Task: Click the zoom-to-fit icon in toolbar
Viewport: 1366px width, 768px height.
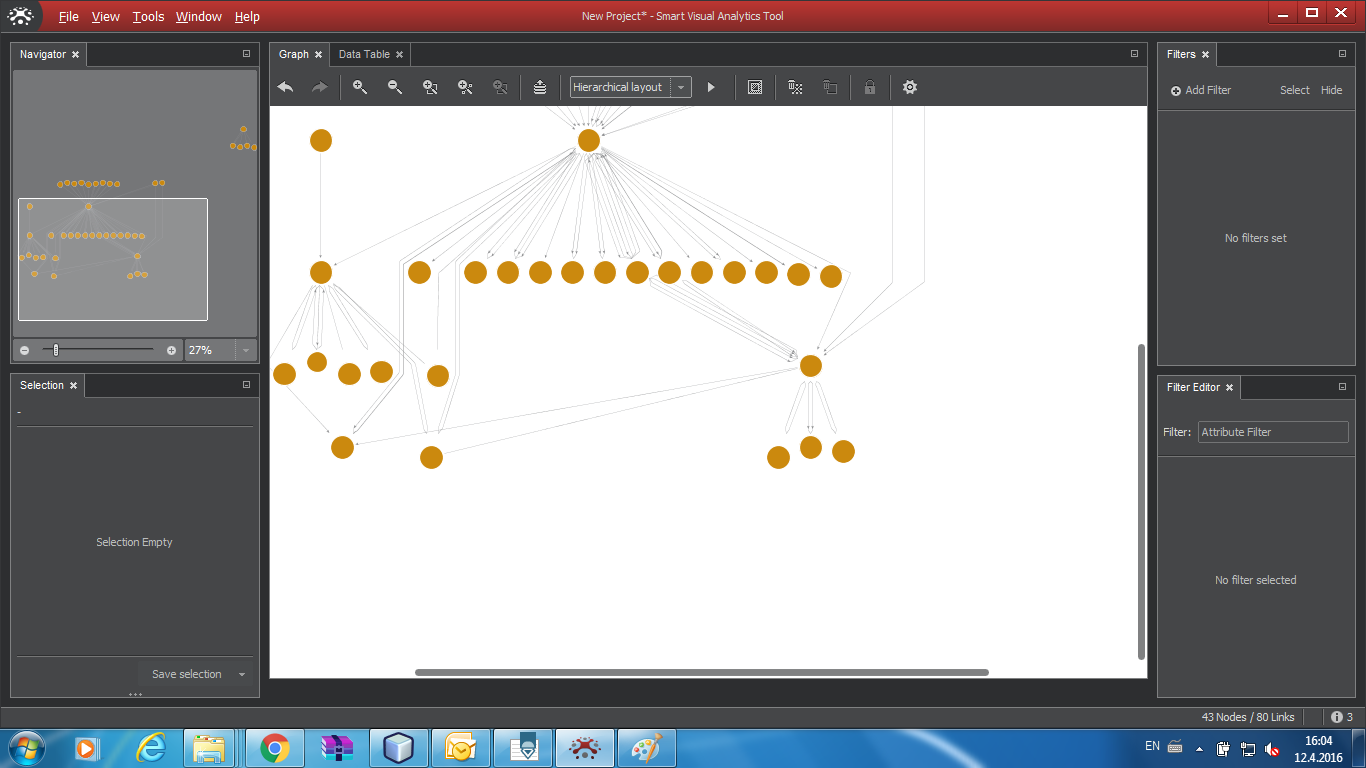Action: (x=430, y=88)
